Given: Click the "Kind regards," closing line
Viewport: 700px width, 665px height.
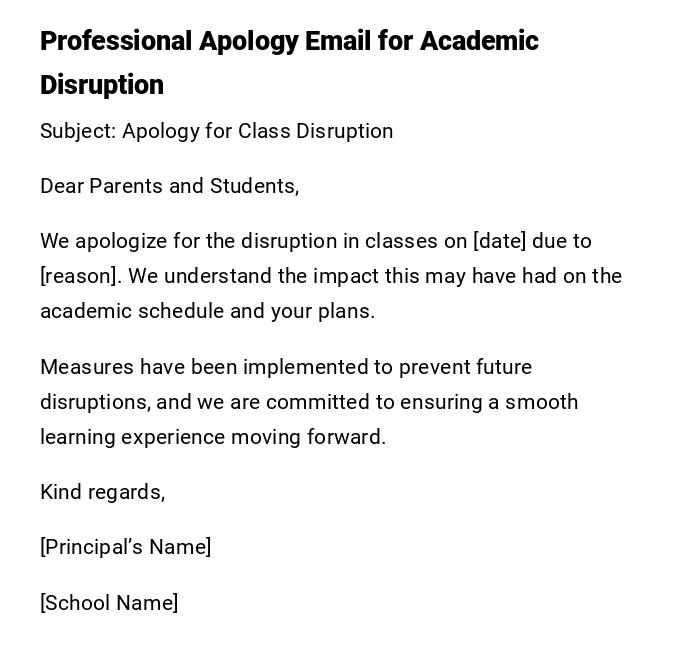Looking at the screenshot, I should tap(102, 492).
